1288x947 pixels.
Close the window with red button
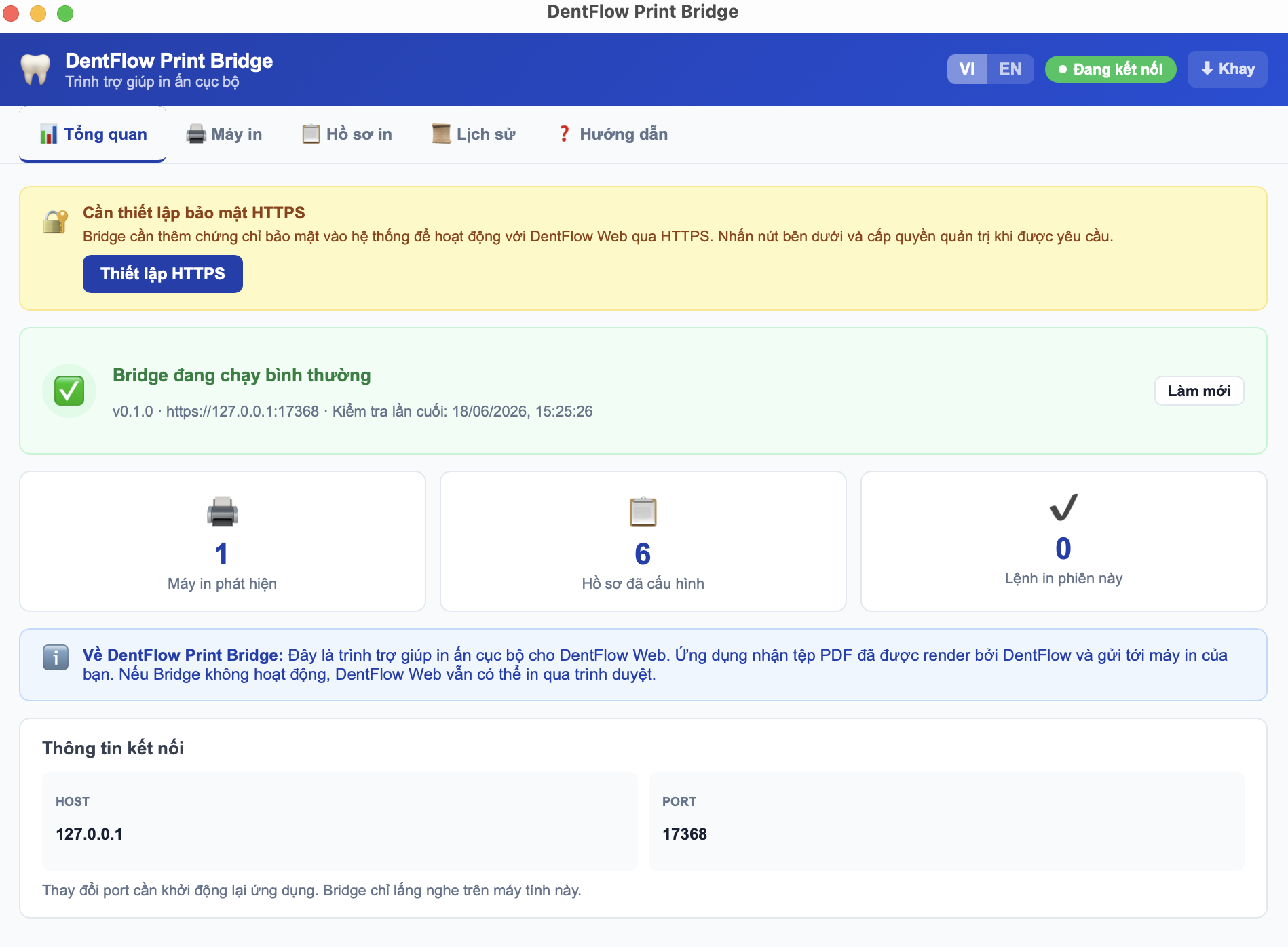(11, 13)
